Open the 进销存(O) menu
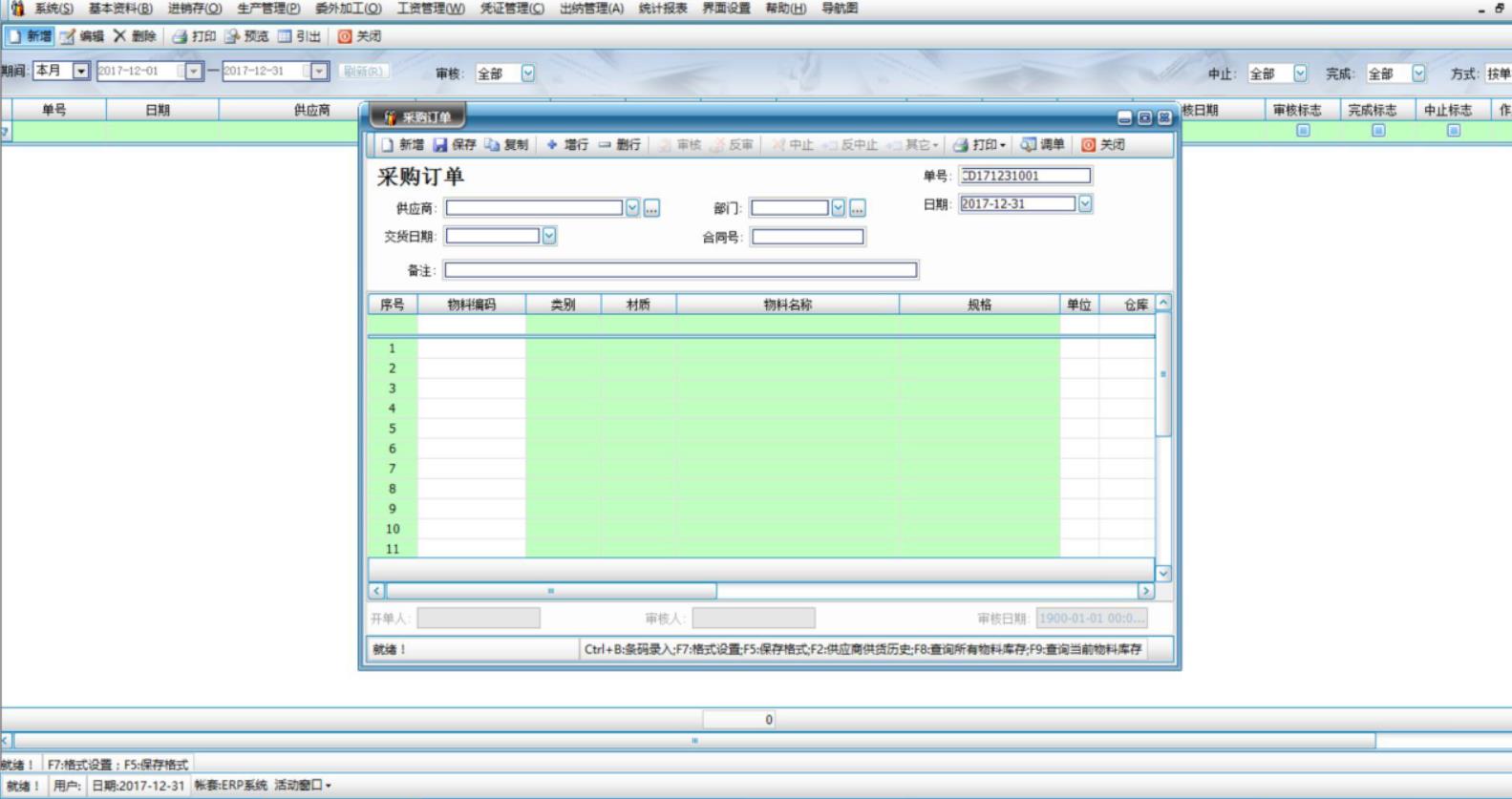 pos(195,9)
